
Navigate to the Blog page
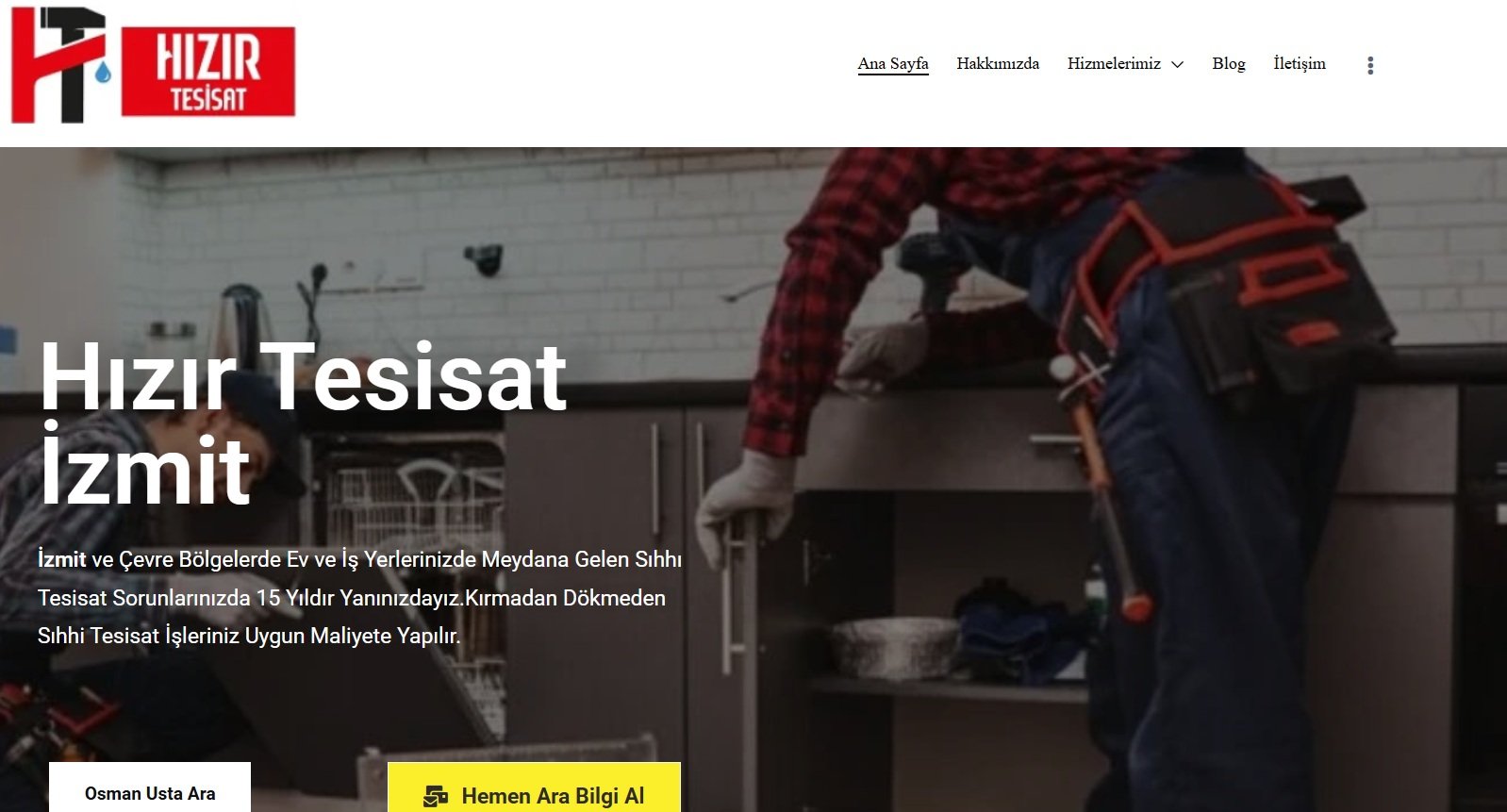[1228, 63]
